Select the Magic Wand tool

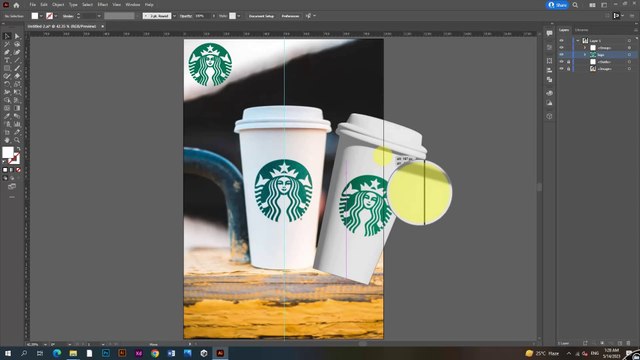click(x=7, y=44)
